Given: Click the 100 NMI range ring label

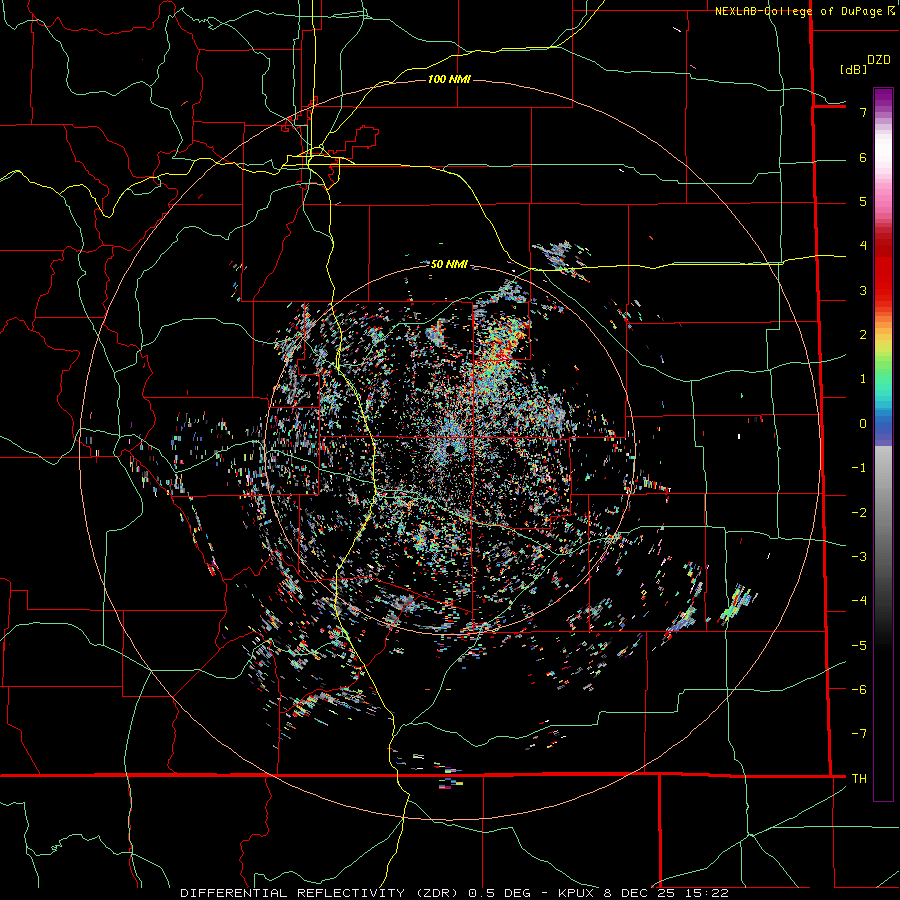Looking at the screenshot, I should point(449,79).
